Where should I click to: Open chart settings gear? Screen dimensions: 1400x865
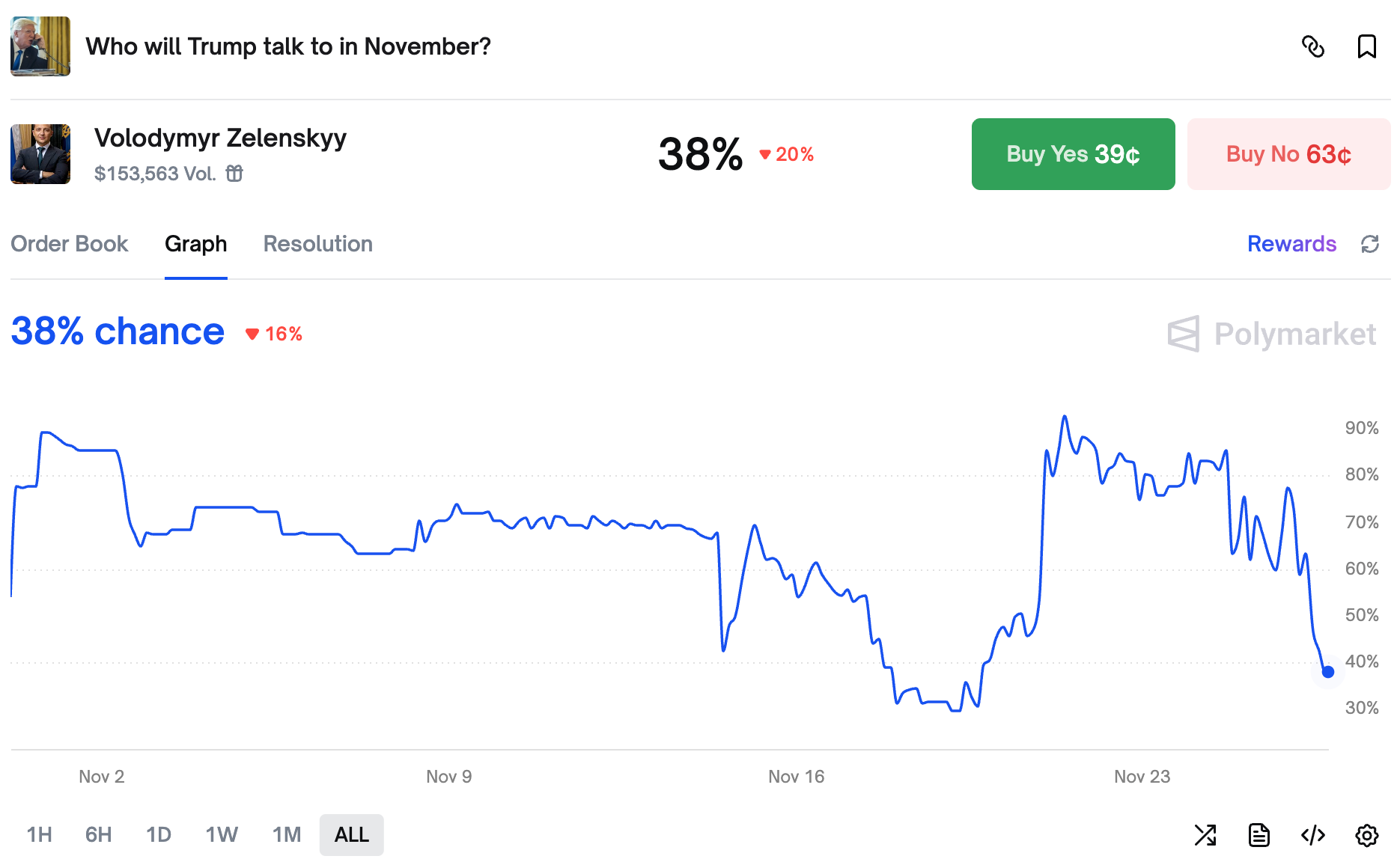point(1366,834)
